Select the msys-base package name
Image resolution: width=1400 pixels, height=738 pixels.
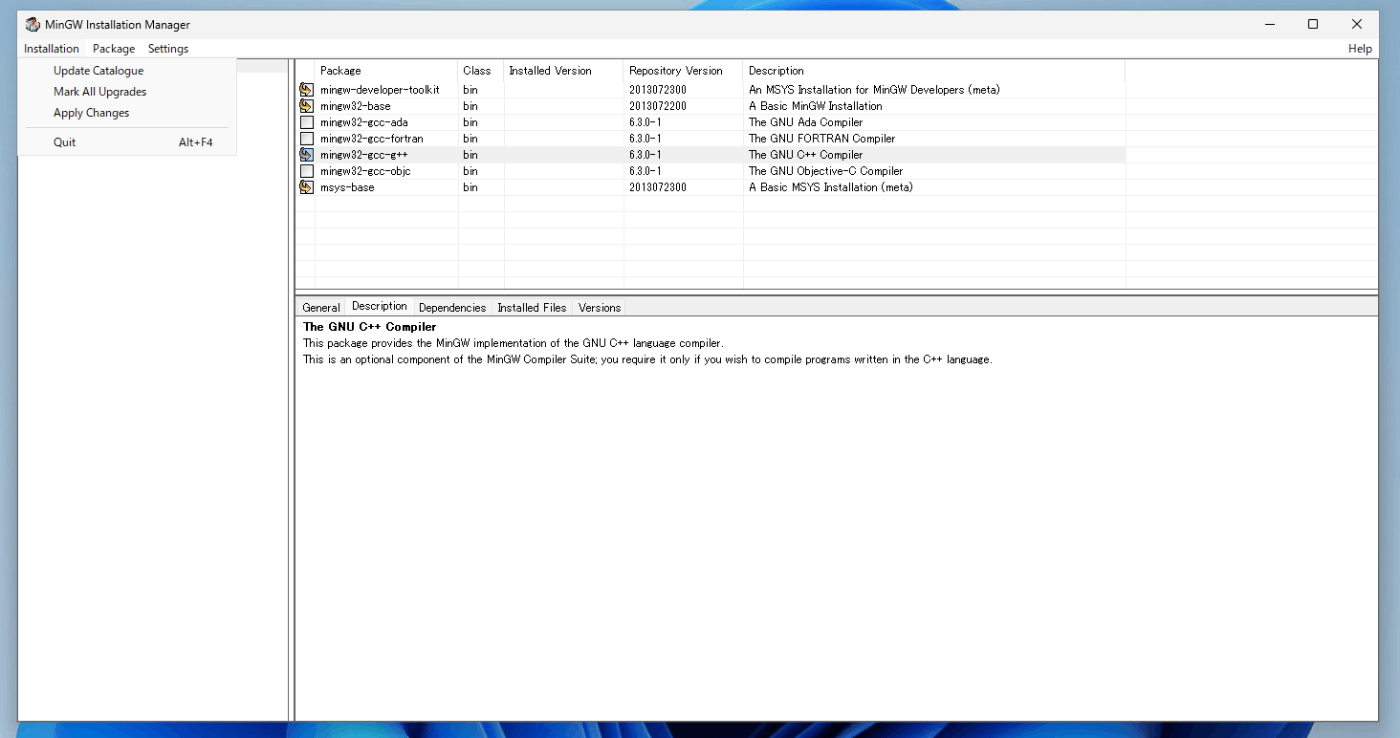pyautogui.click(x=347, y=187)
